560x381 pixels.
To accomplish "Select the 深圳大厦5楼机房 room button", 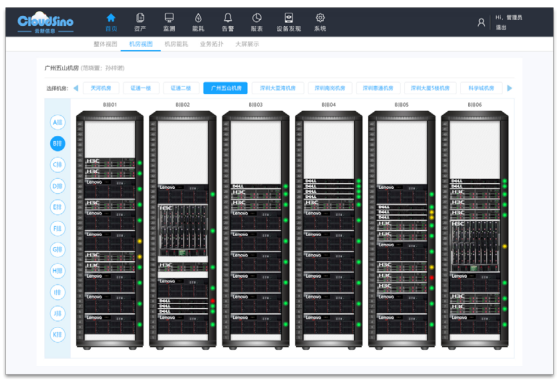I will [x=430, y=88].
